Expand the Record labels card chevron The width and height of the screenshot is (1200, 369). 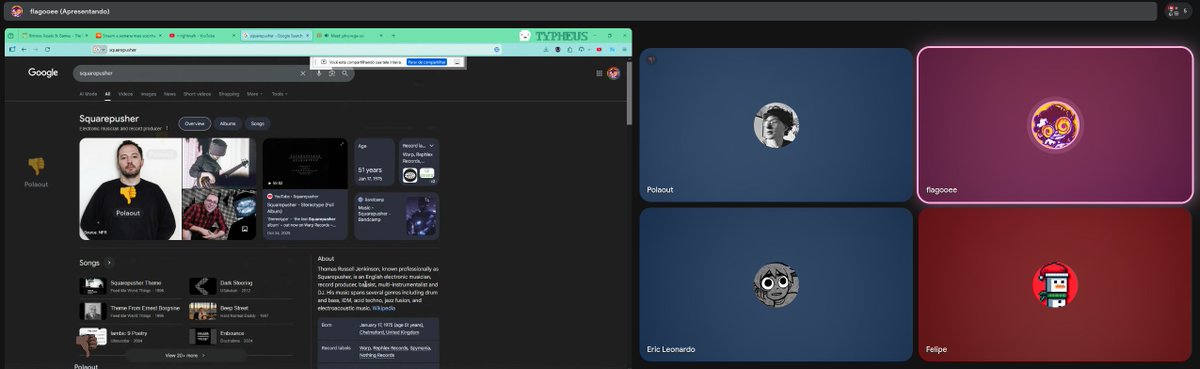(431, 145)
